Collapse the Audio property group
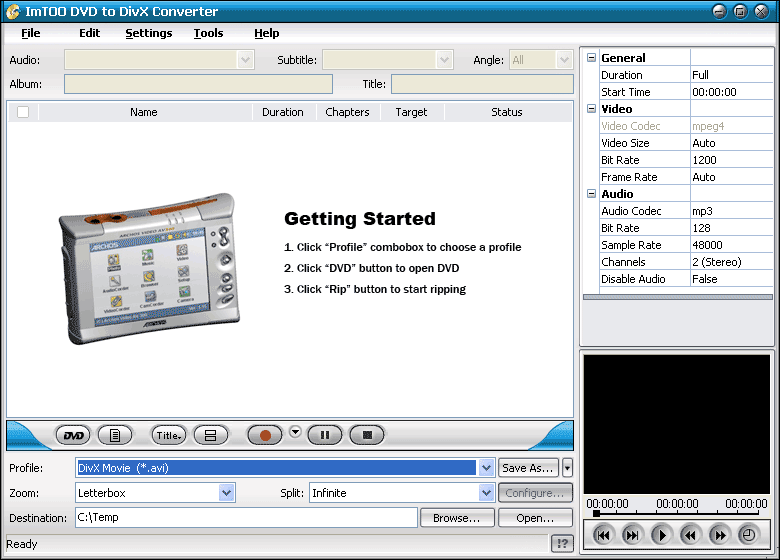Screen dimensions: 780x560 591,193
